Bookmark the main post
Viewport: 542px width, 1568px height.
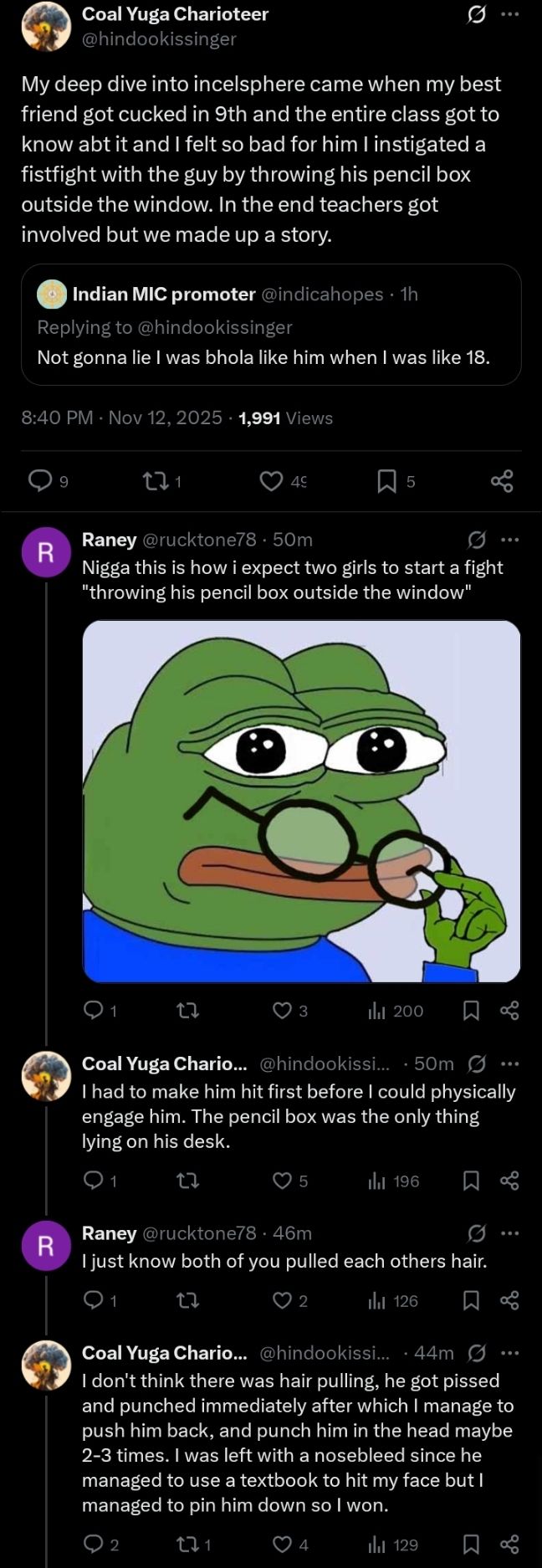(x=386, y=480)
